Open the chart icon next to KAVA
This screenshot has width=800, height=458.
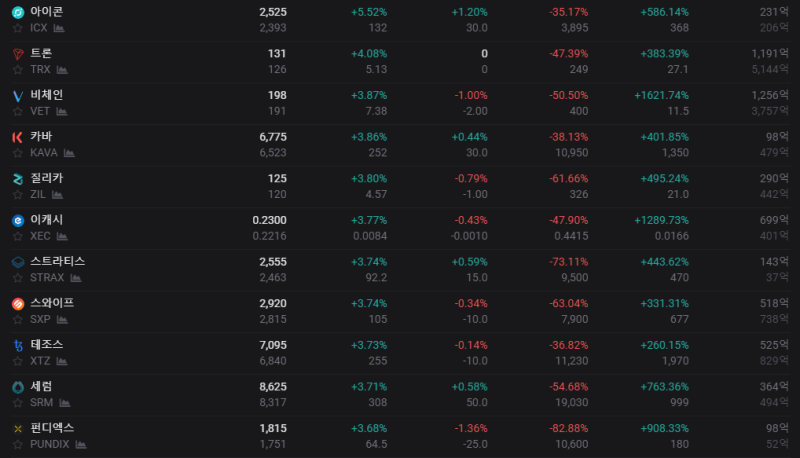[69, 153]
